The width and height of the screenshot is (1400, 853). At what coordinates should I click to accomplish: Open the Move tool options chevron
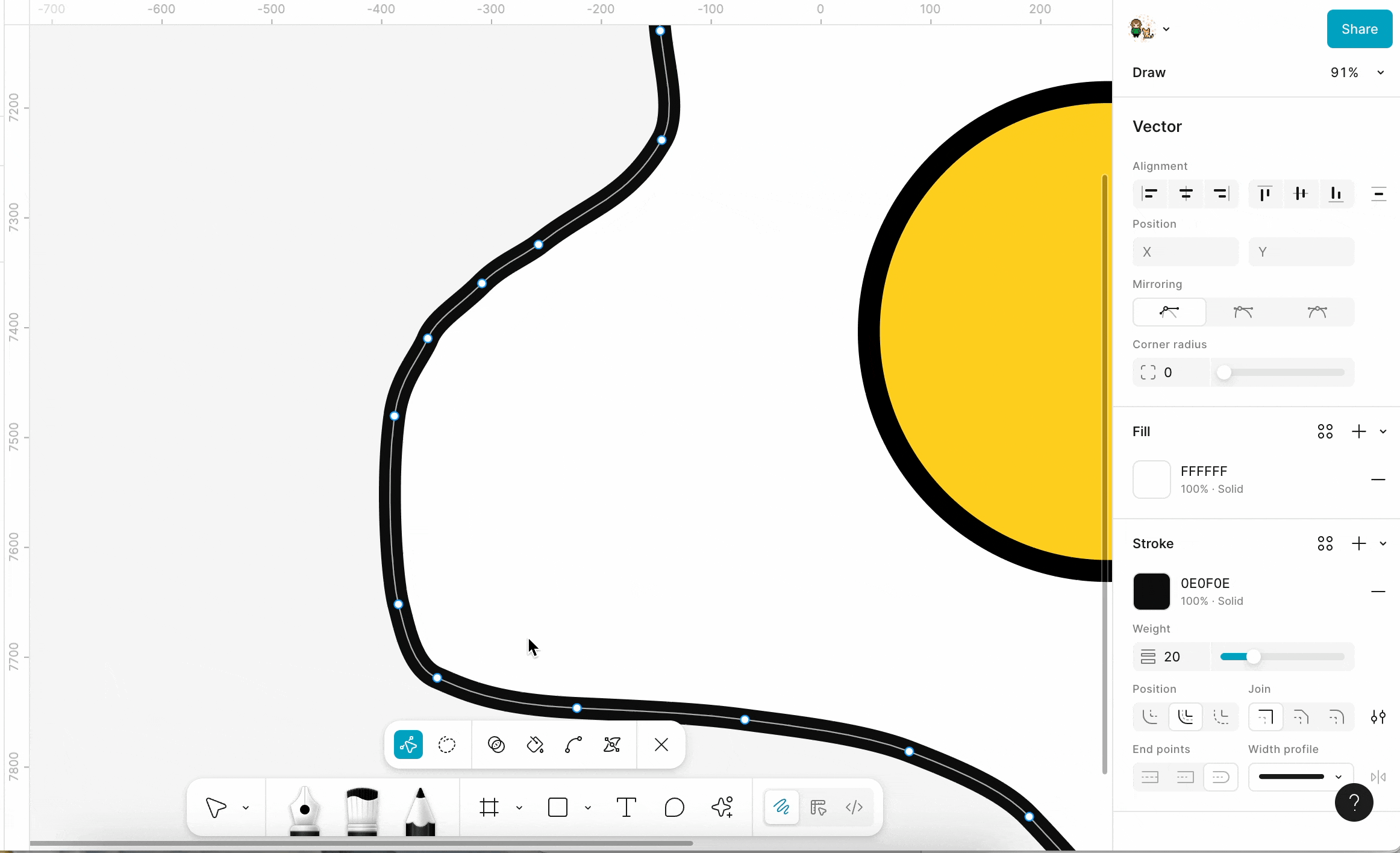(x=246, y=808)
